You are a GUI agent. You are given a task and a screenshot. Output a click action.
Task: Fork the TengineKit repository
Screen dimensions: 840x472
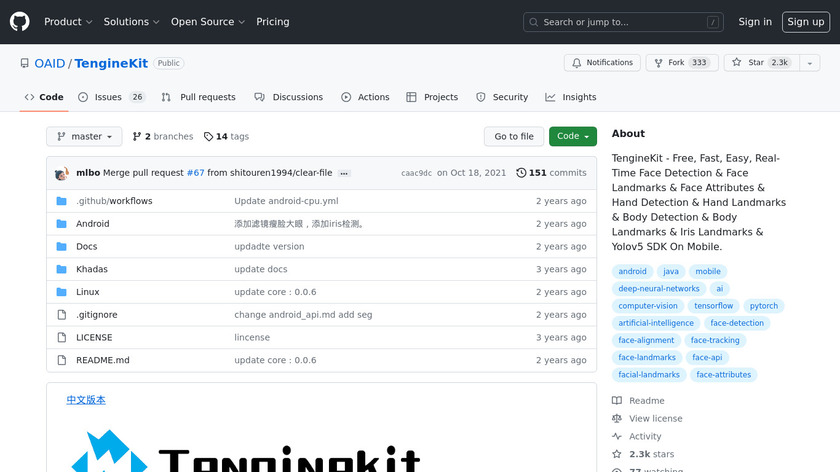682,63
